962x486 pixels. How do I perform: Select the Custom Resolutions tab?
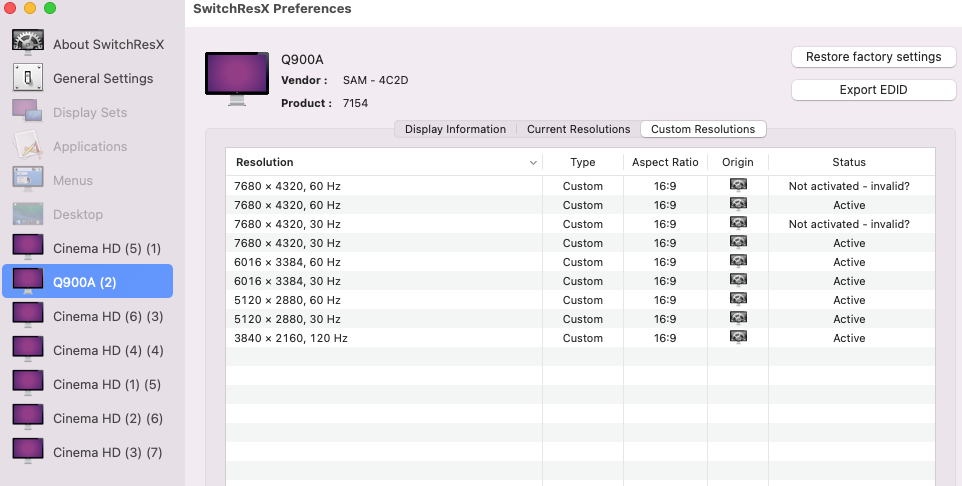[x=703, y=129]
